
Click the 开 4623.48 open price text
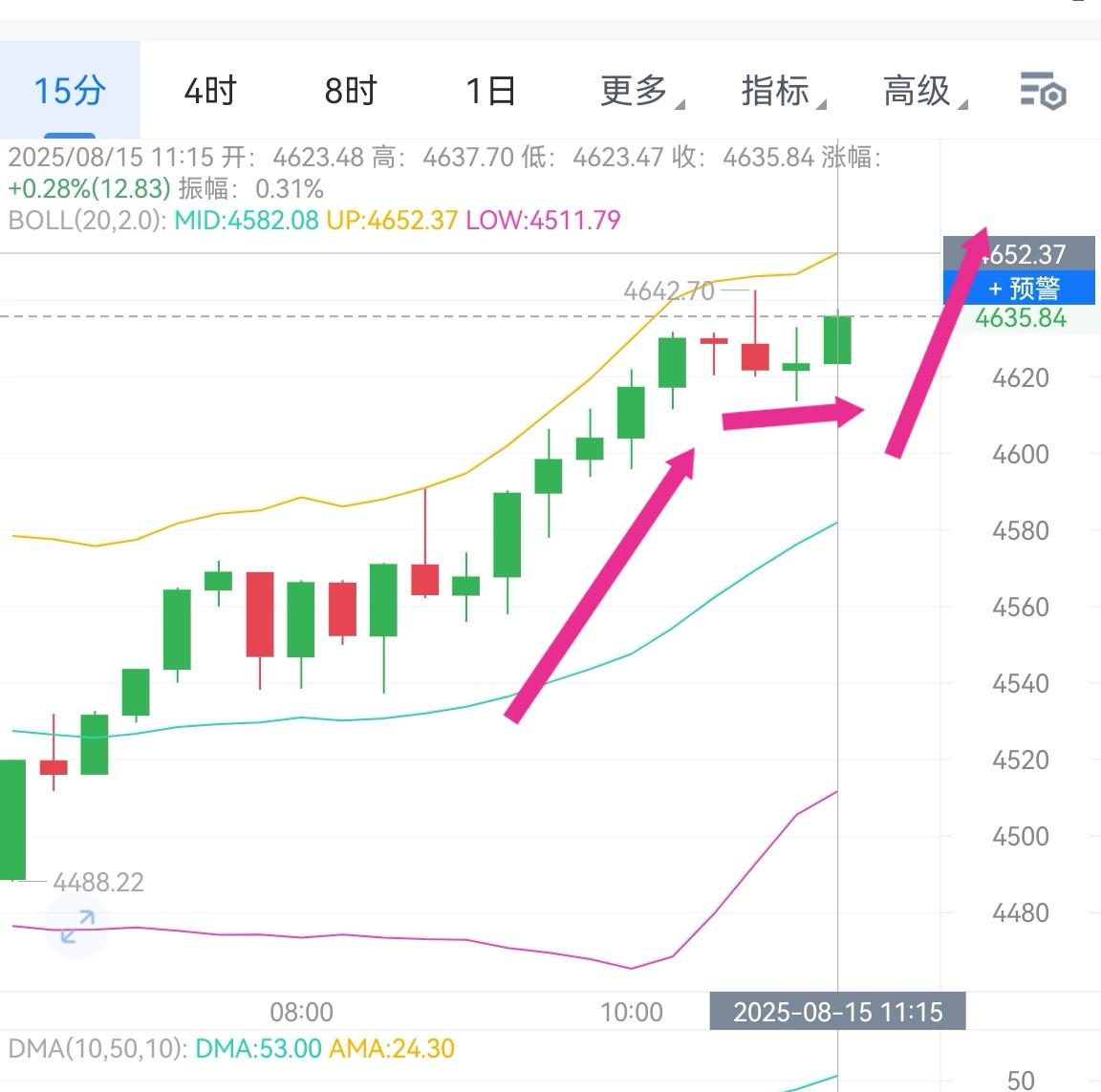pyautogui.click(x=292, y=158)
